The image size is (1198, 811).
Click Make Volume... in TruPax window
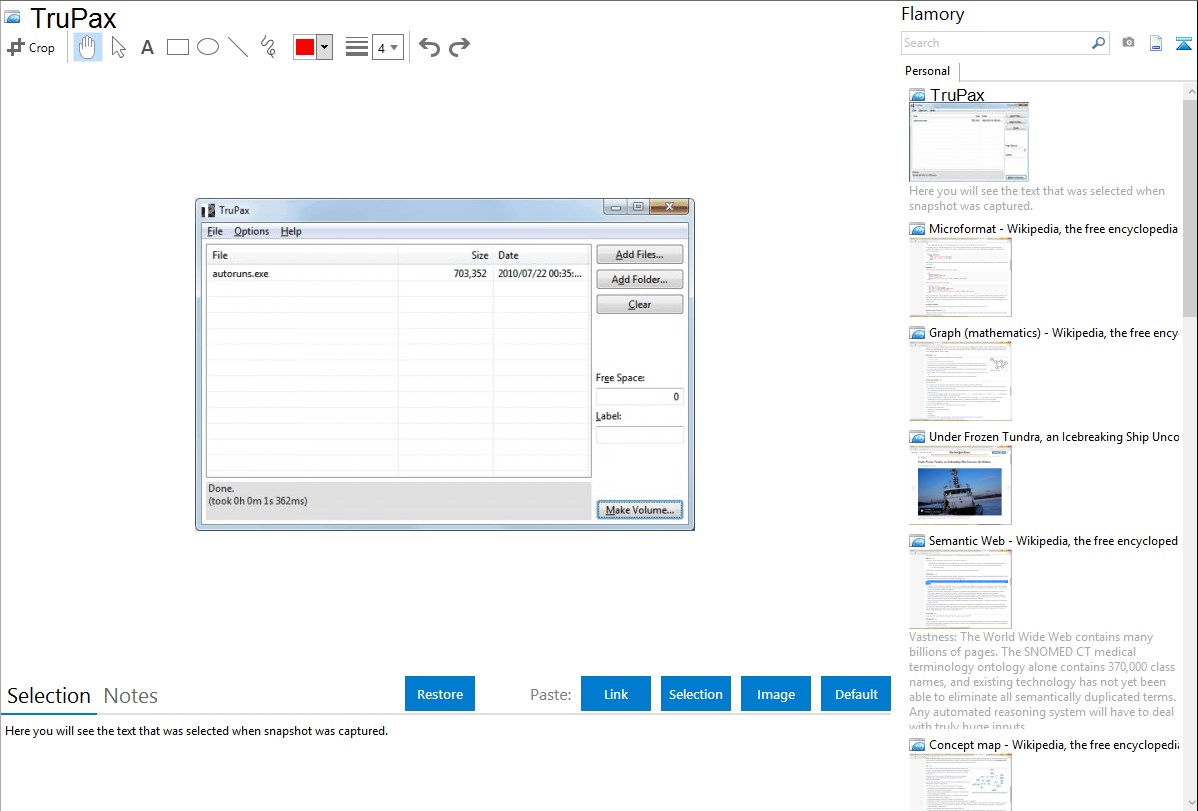pyautogui.click(x=639, y=510)
